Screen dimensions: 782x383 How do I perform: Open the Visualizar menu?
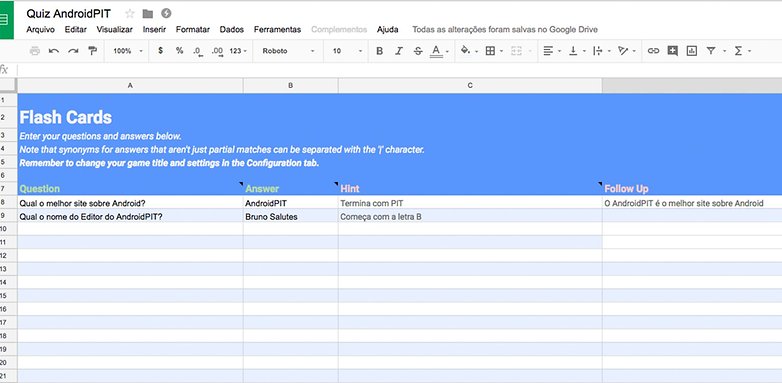point(115,29)
